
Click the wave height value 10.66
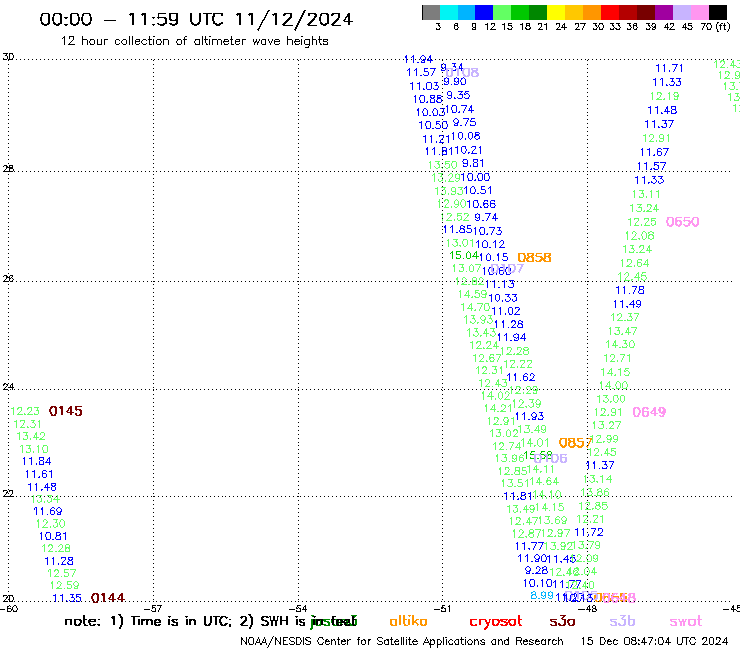point(481,204)
